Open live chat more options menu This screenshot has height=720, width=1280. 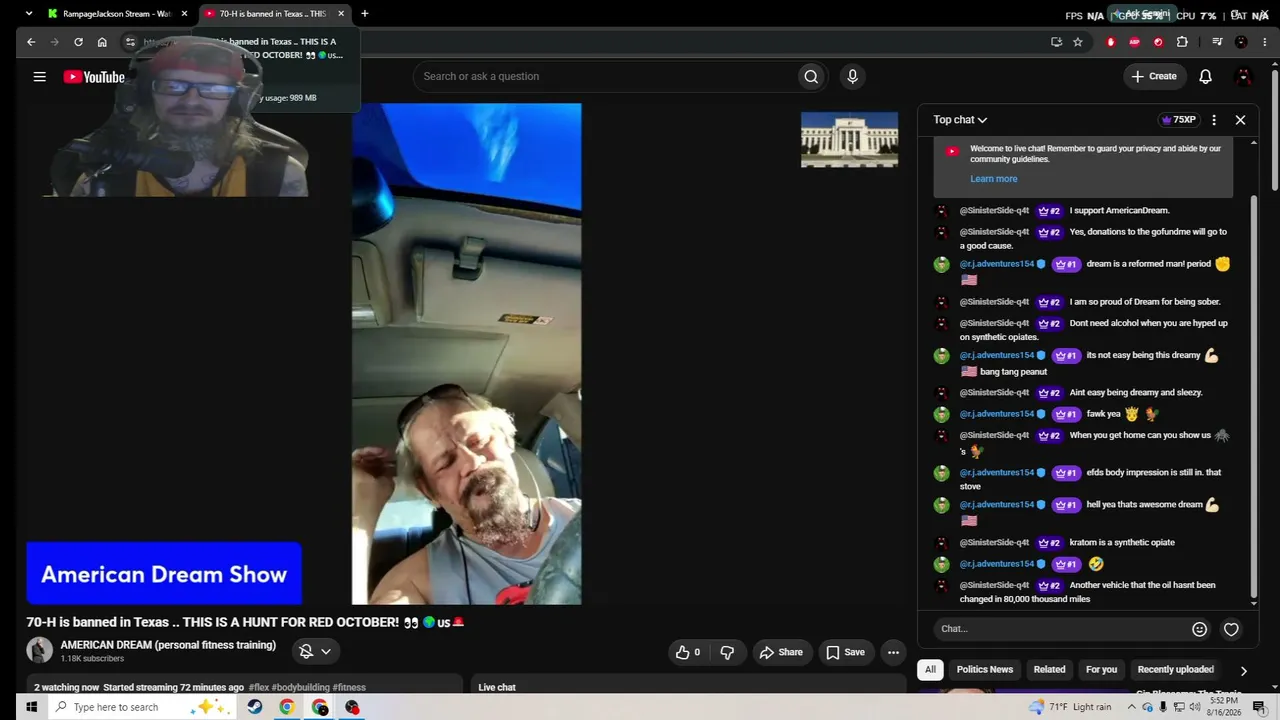[1214, 120]
